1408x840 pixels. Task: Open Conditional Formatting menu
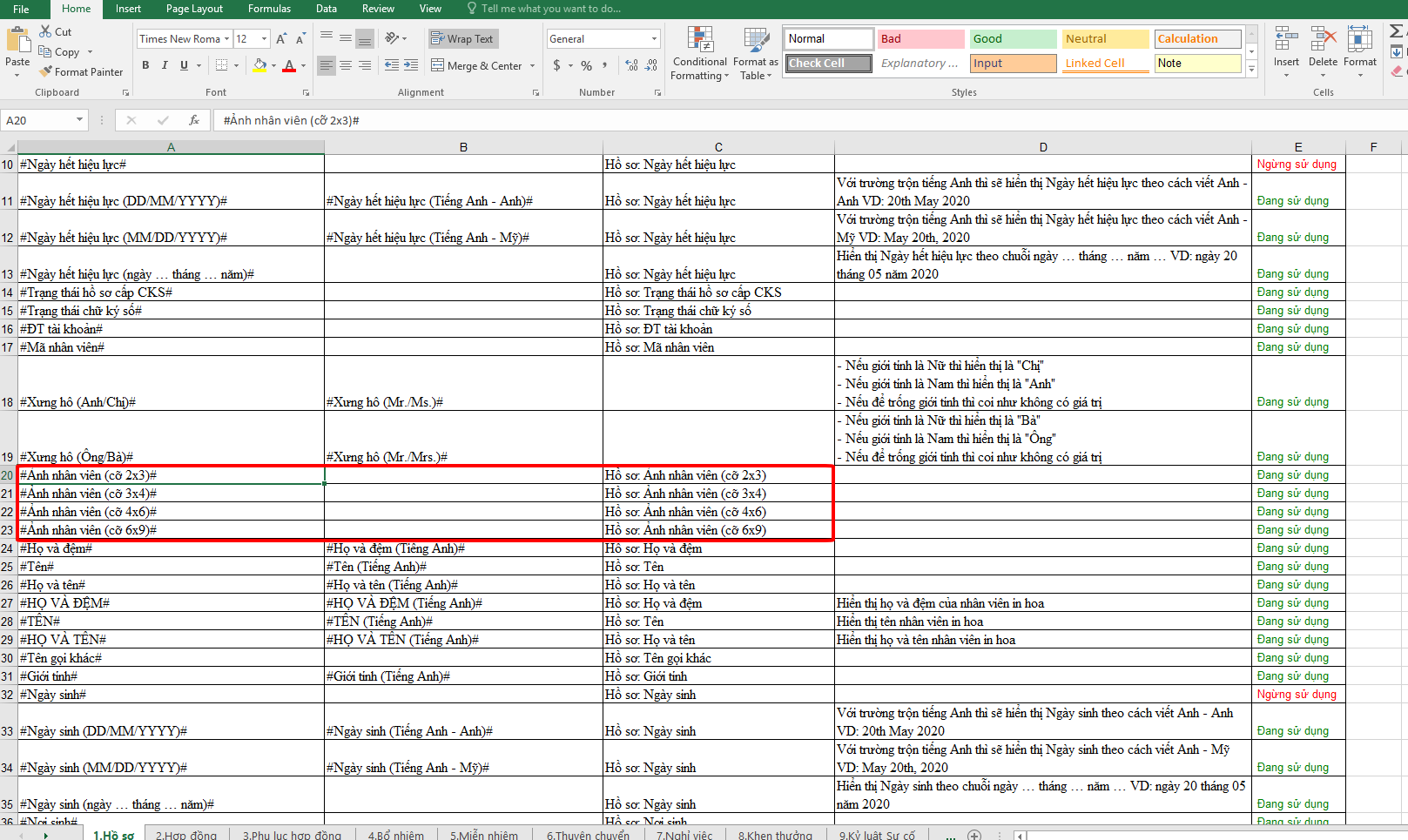tap(699, 54)
